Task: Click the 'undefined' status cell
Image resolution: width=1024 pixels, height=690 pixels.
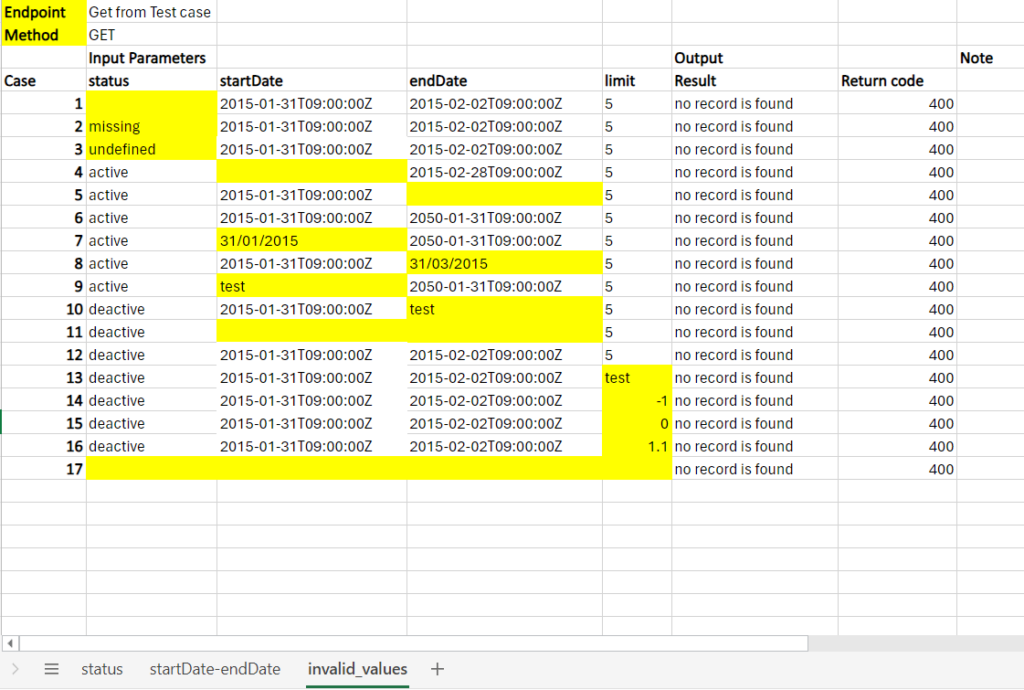Action: (150, 150)
